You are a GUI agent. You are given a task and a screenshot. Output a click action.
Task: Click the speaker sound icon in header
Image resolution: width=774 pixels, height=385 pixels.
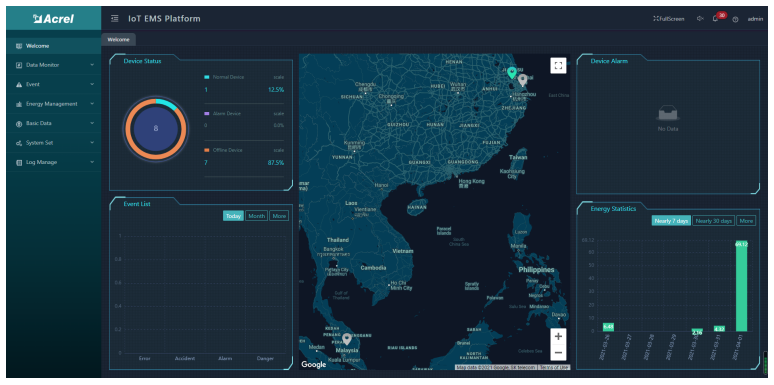(x=700, y=19)
